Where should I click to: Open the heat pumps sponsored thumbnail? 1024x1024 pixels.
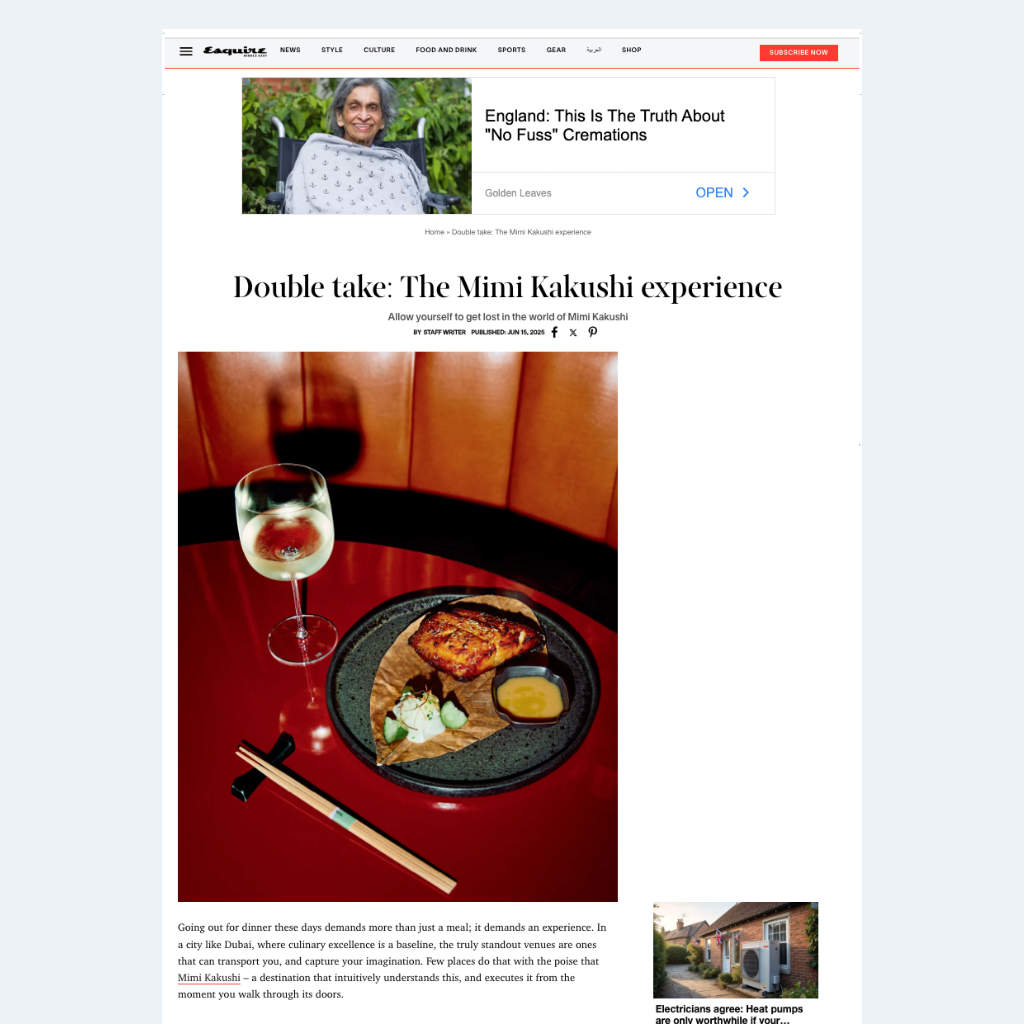click(735, 950)
